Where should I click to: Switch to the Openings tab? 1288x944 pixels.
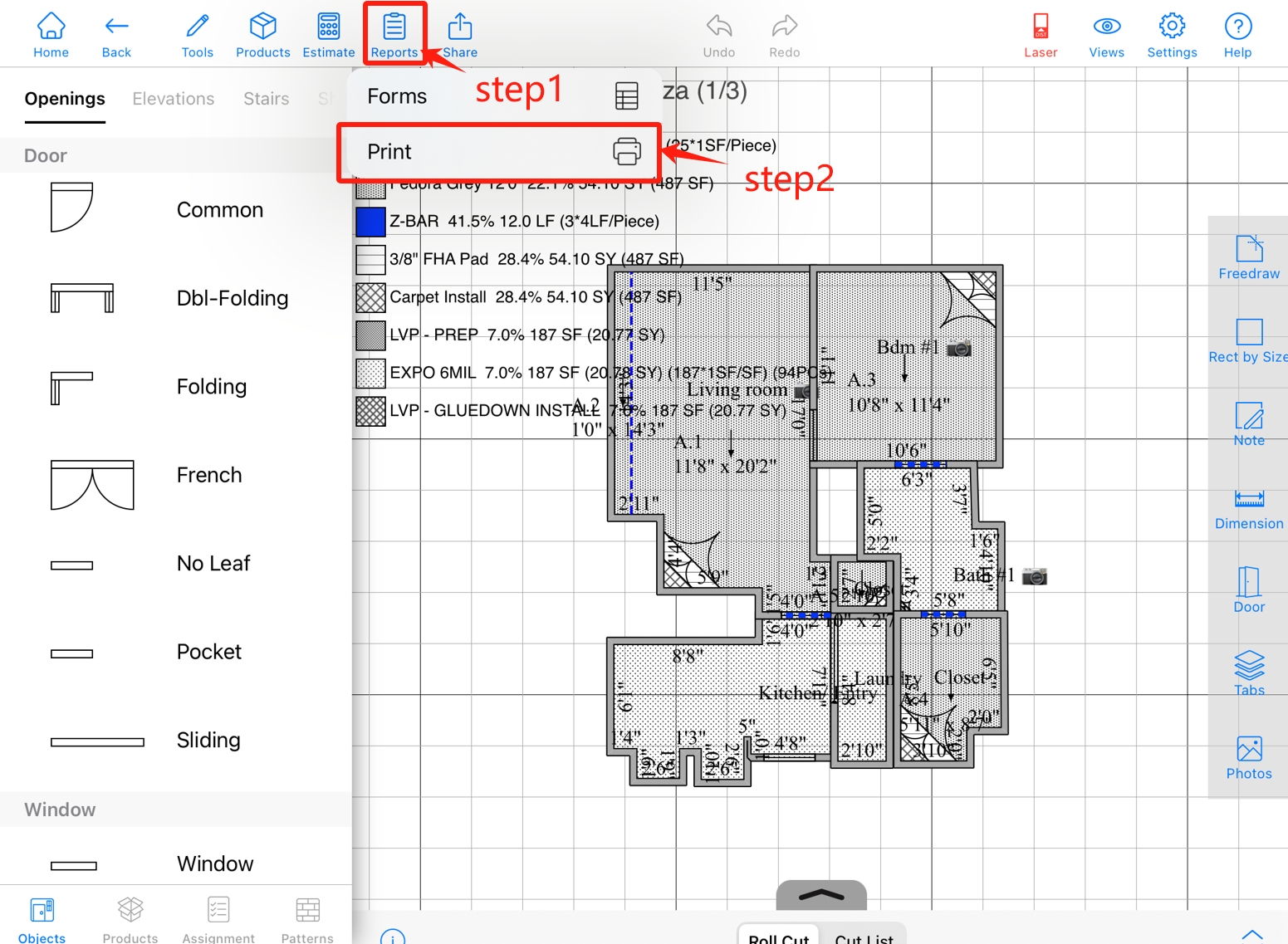(65, 99)
